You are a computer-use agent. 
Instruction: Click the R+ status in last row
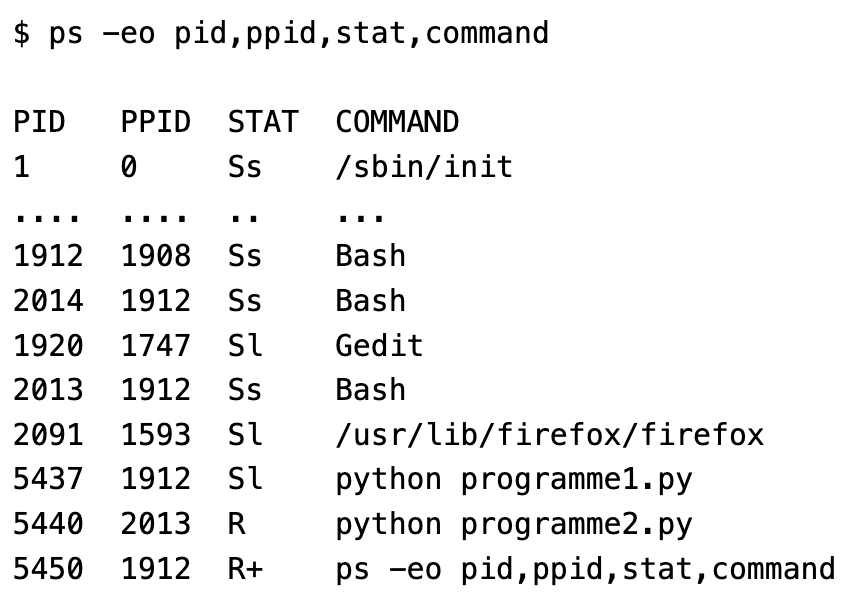[x=245, y=568]
